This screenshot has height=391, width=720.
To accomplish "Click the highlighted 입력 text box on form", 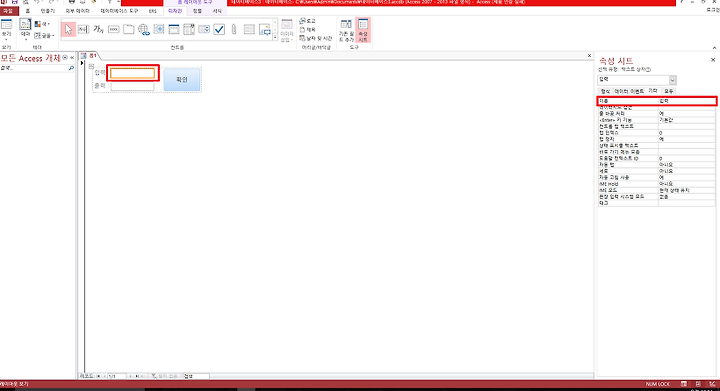I will point(133,73).
